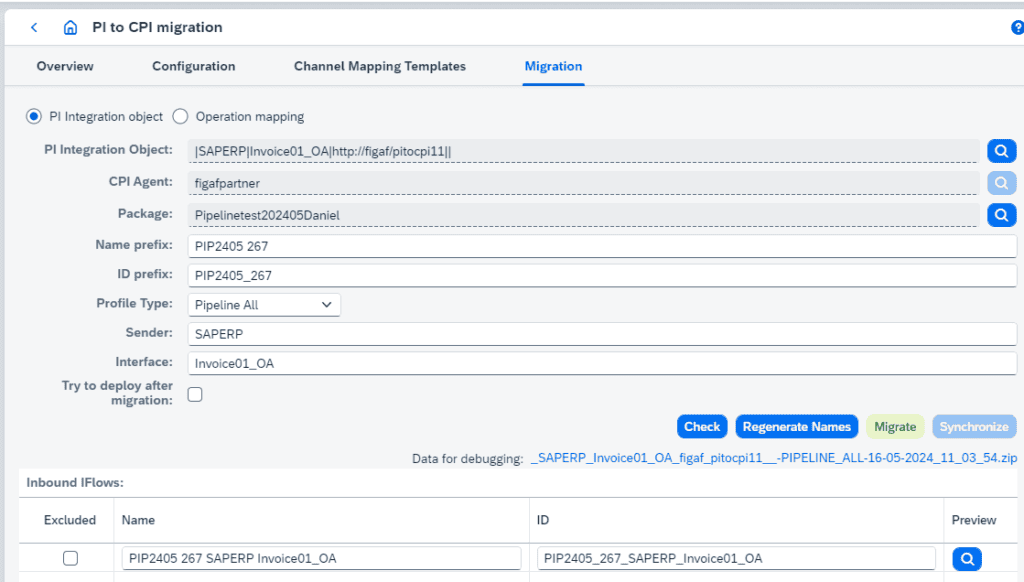Edit the inbound iflow ID field
The image size is (1024, 582).
click(736, 558)
